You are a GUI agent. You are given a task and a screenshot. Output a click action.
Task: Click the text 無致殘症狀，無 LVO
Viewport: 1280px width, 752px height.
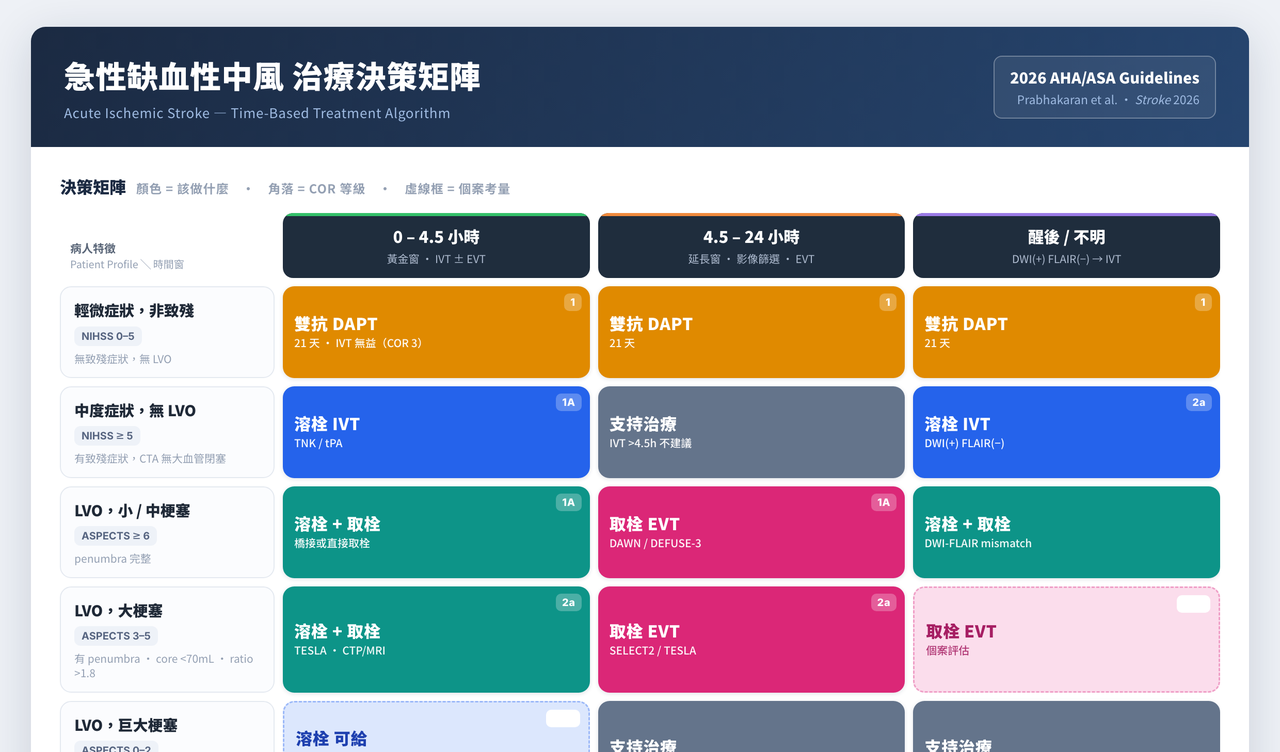click(x=123, y=359)
